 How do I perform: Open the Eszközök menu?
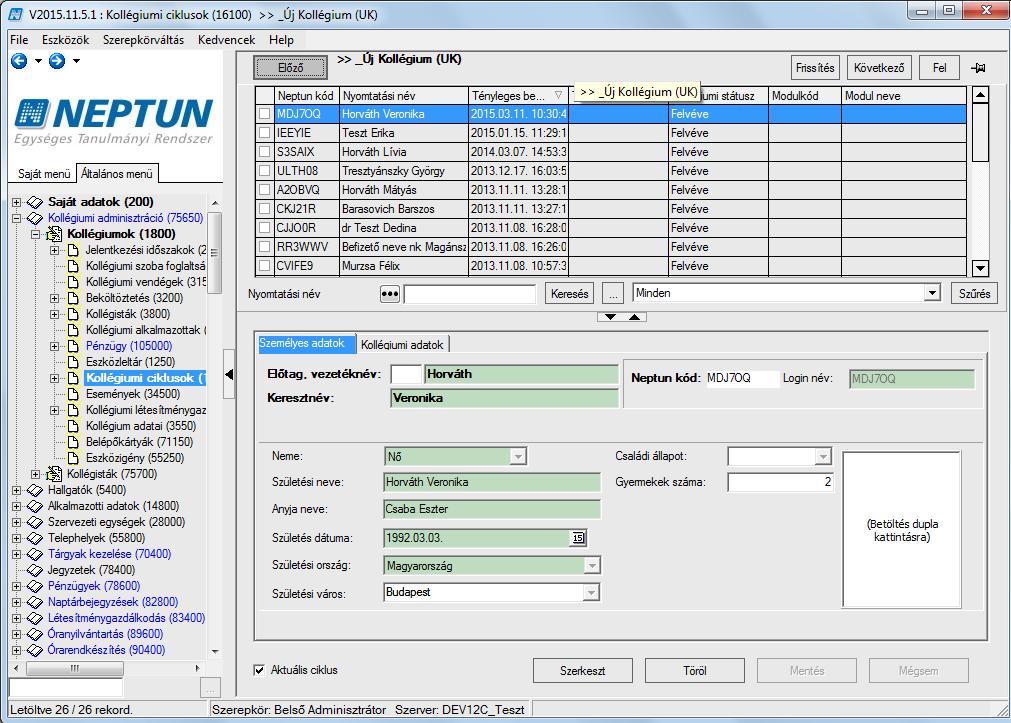click(x=65, y=40)
